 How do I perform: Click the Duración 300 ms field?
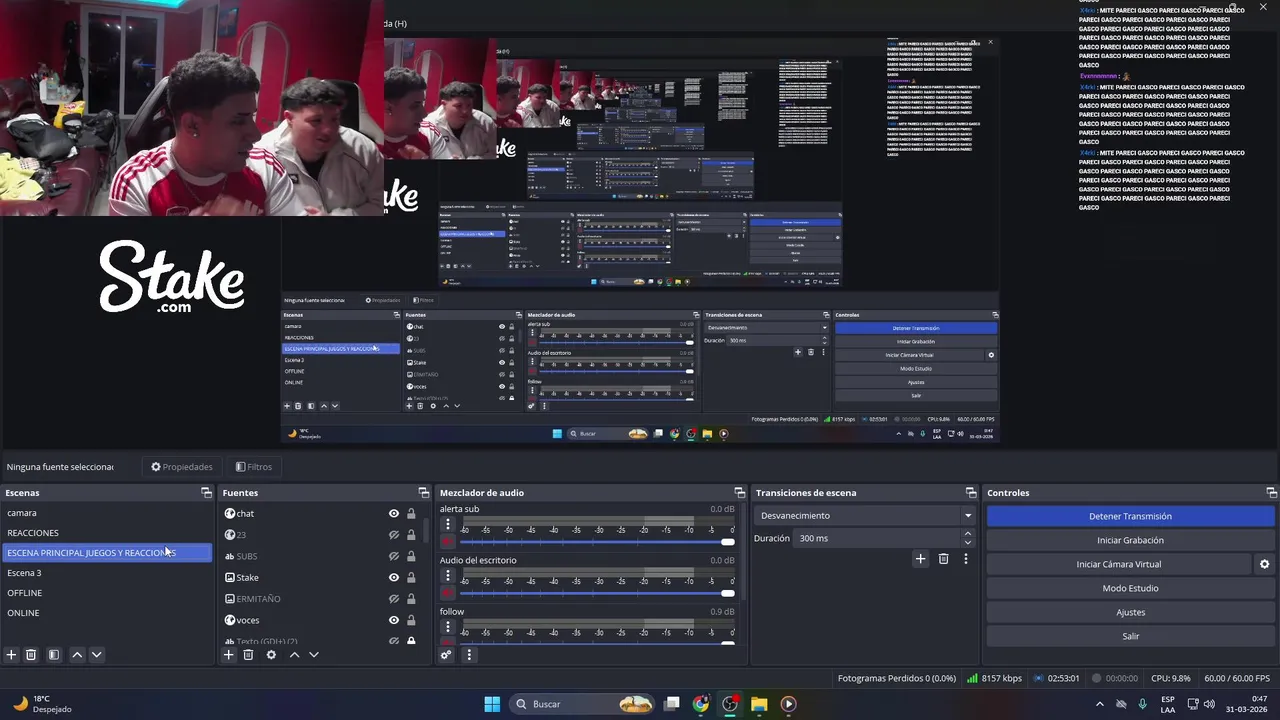pos(877,538)
